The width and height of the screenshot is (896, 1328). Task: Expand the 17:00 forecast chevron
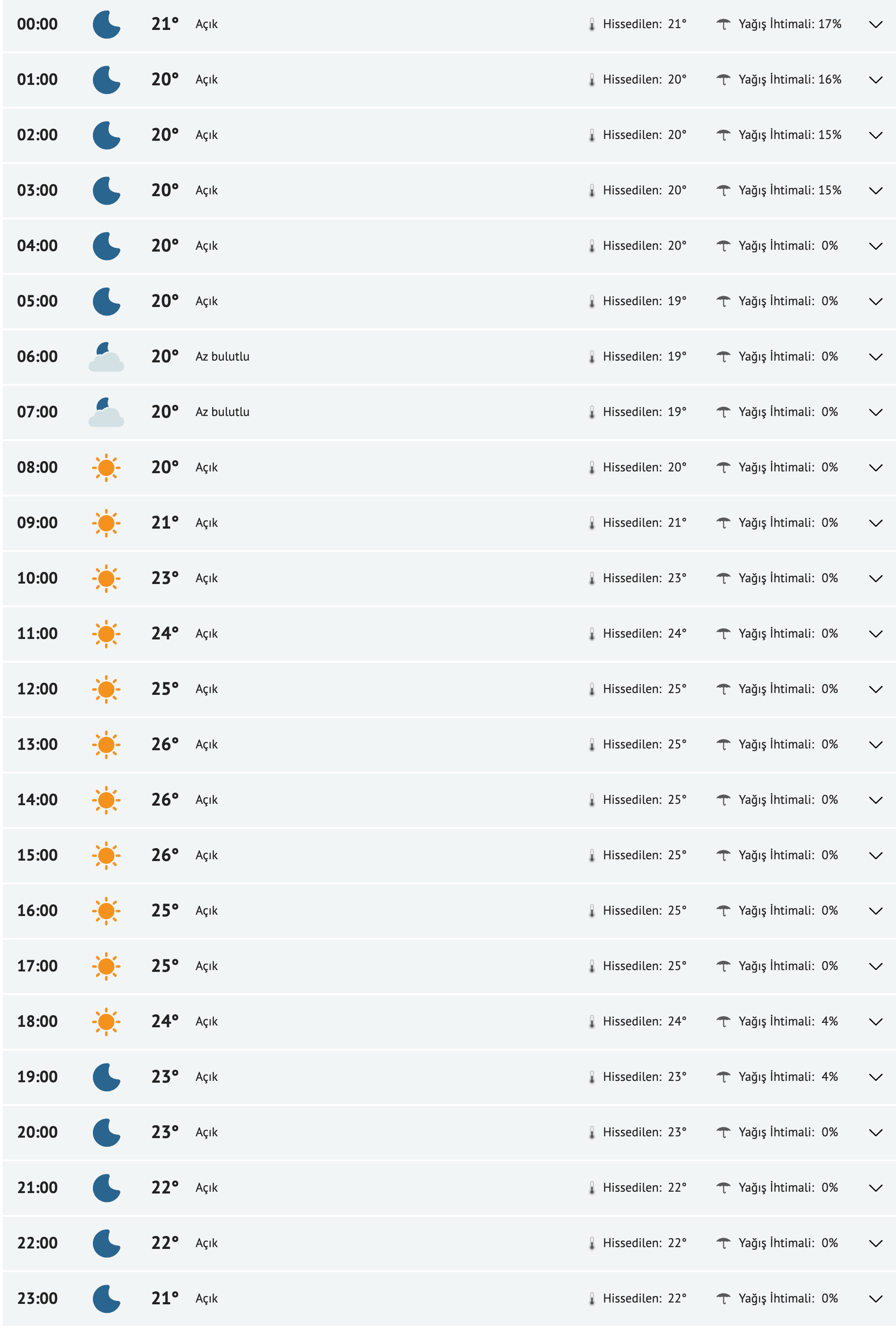[x=875, y=967]
